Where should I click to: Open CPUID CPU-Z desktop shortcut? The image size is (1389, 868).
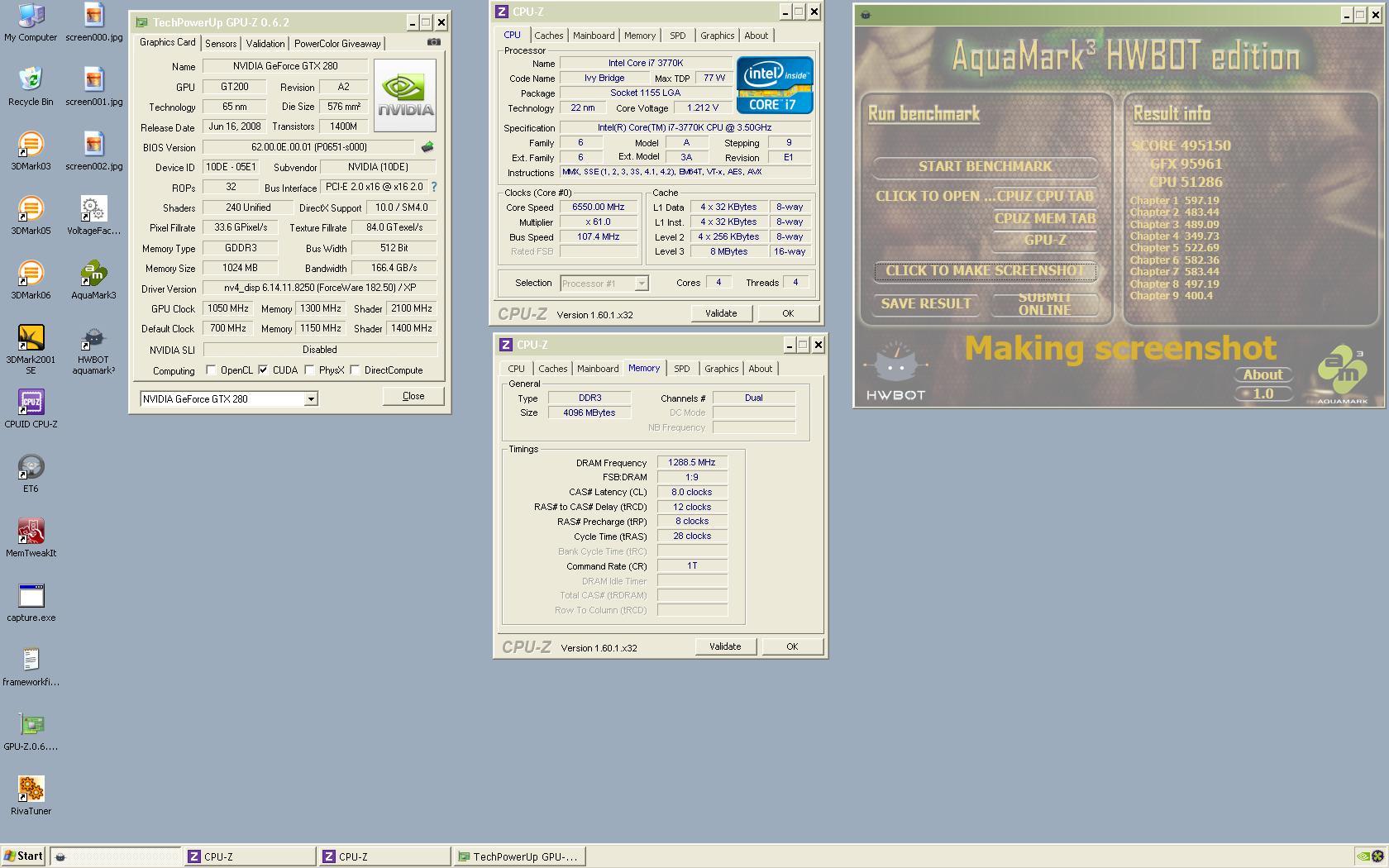[x=31, y=409]
